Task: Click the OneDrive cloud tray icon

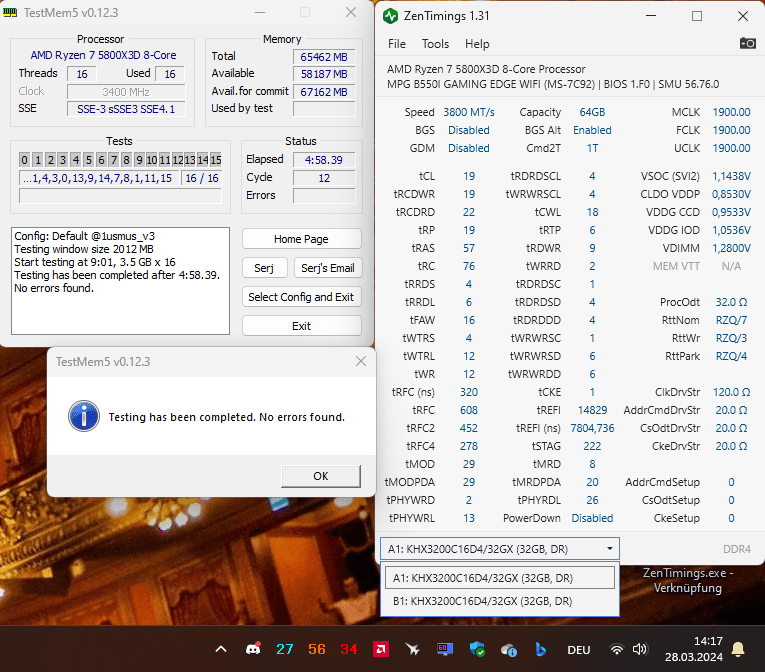Action: (x=509, y=650)
